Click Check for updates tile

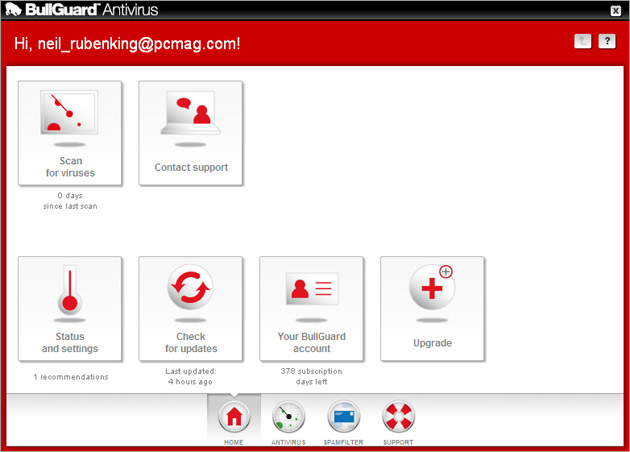click(x=191, y=309)
